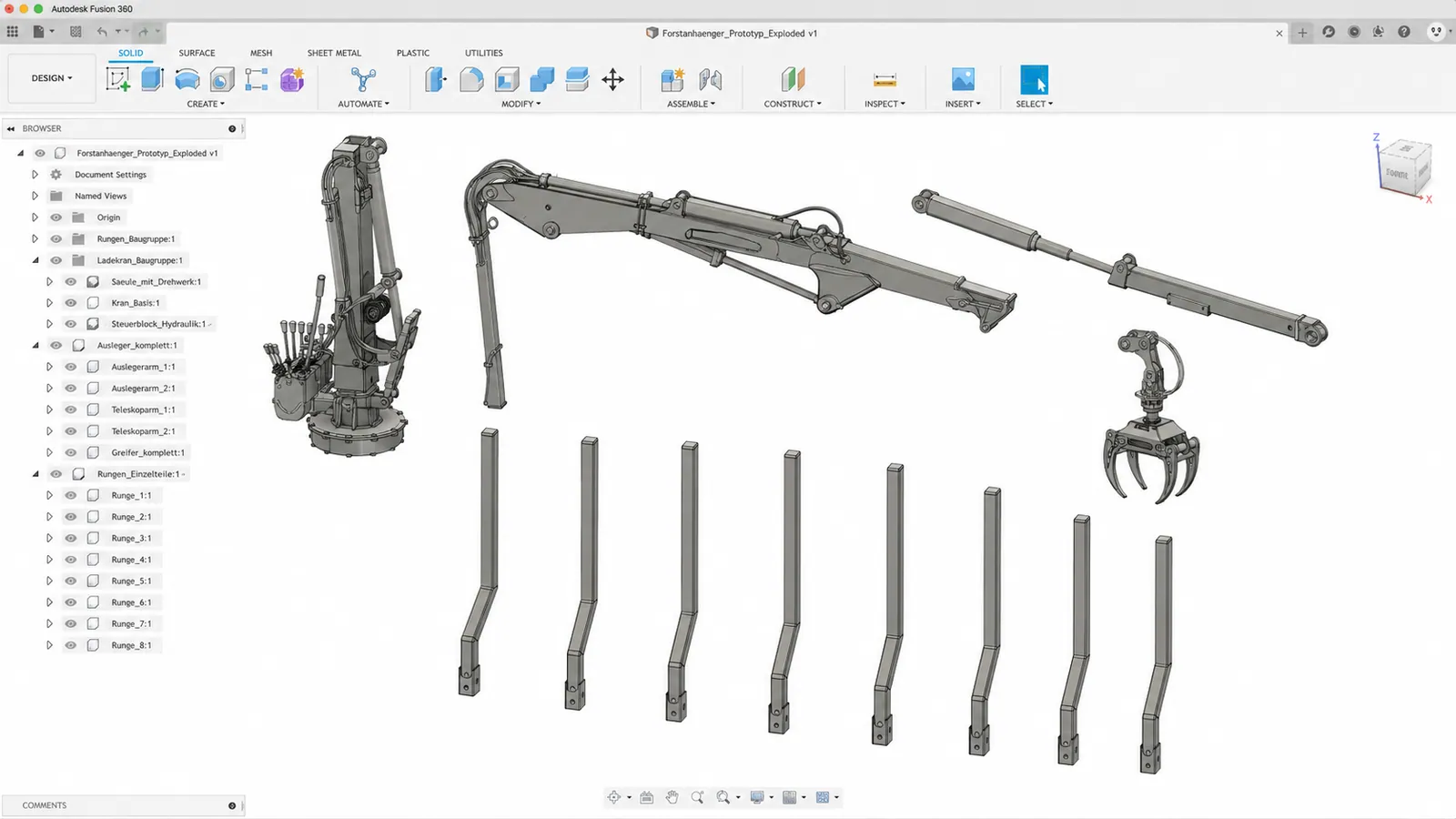This screenshot has height=819, width=1456.
Task: Switch to the SURFACE tab
Action: coord(197,53)
